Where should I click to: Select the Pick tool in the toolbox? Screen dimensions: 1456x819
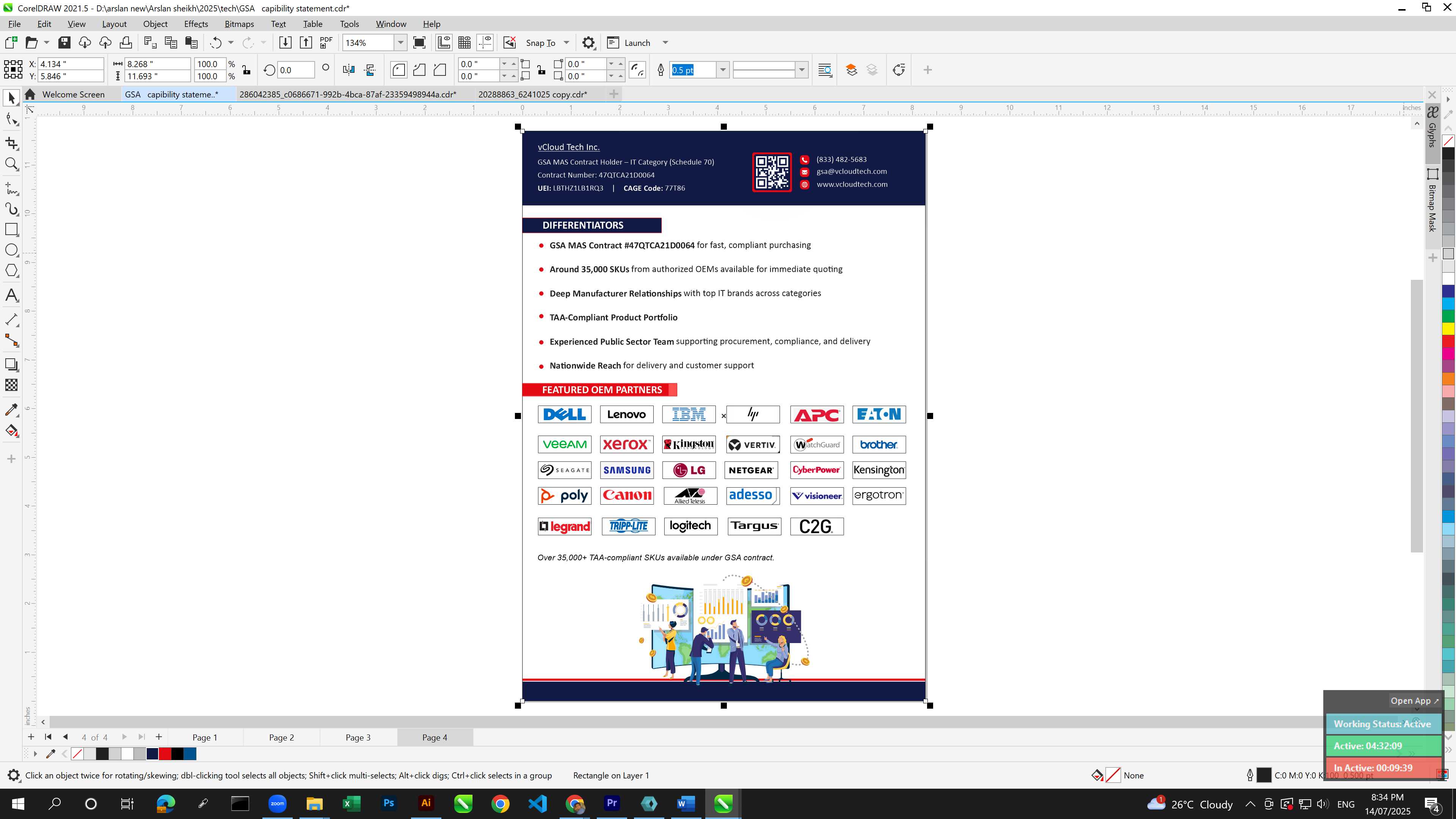tap(11, 98)
